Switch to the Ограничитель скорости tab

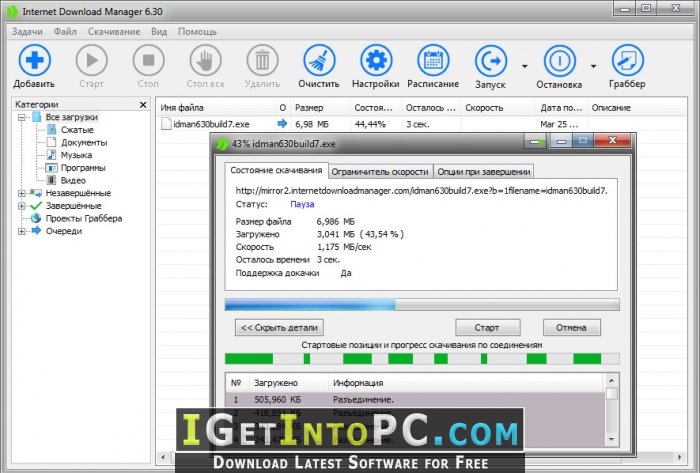click(380, 172)
